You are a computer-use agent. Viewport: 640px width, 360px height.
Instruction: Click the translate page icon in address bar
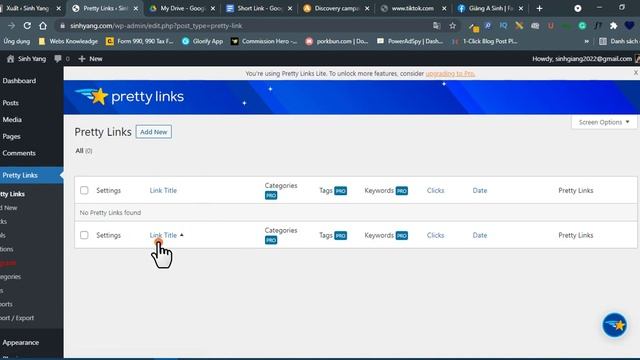point(437,26)
